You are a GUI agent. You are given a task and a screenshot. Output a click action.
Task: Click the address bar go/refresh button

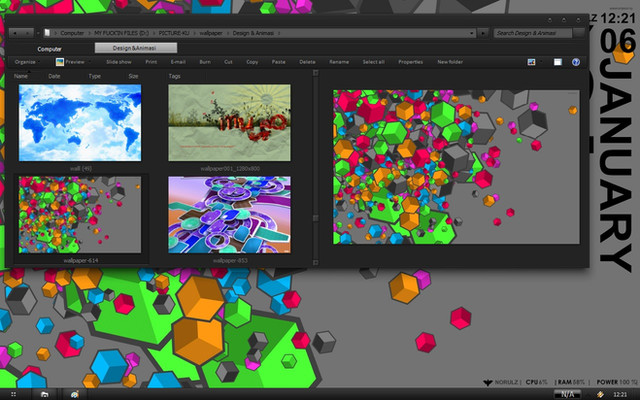[x=483, y=33]
